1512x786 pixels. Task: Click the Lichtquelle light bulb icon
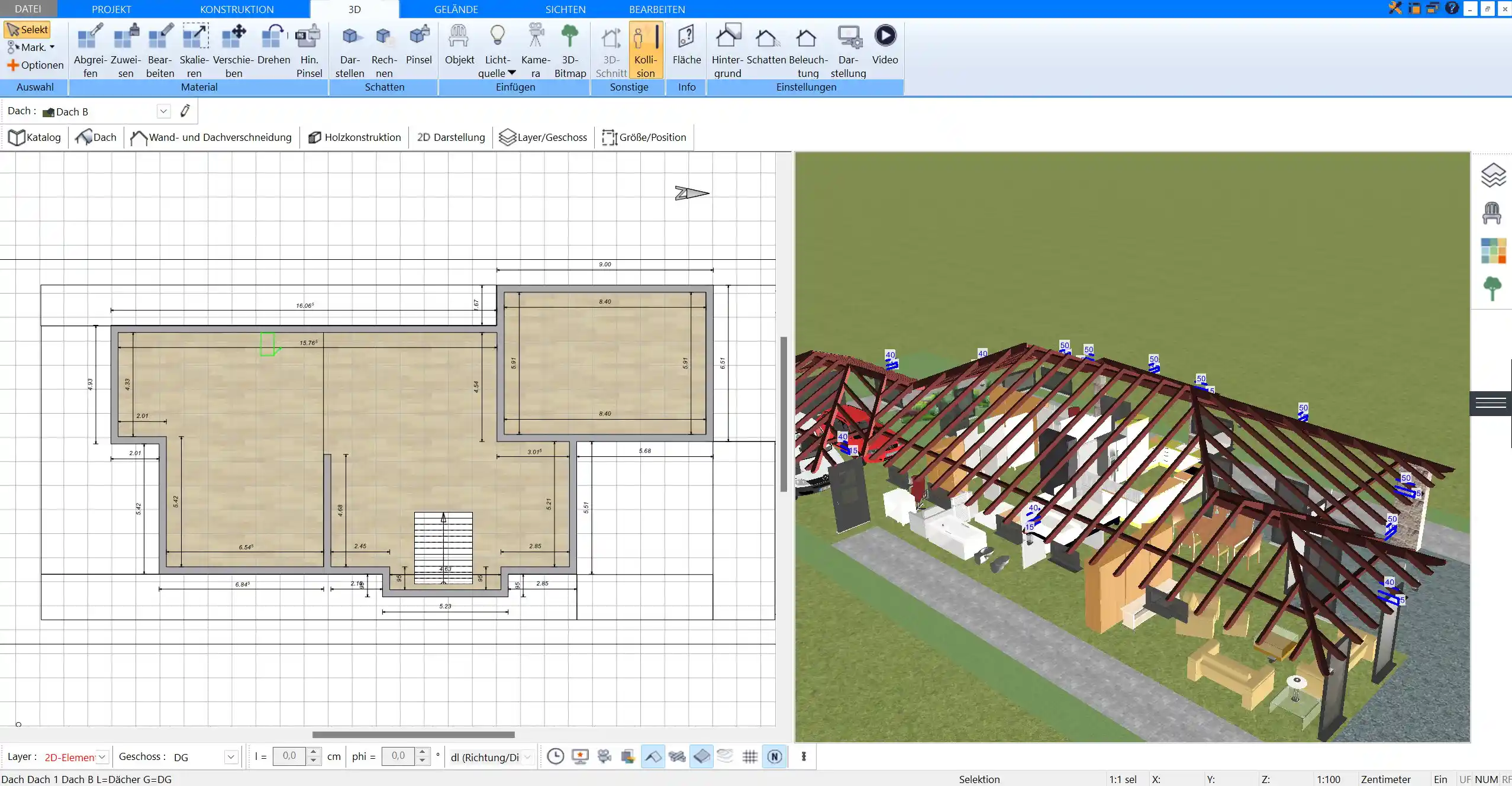[x=498, y=37]
